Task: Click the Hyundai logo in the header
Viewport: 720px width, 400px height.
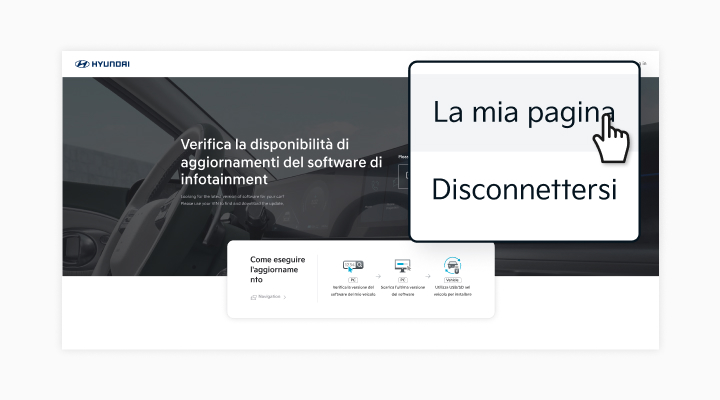Action: click(102, 64)
